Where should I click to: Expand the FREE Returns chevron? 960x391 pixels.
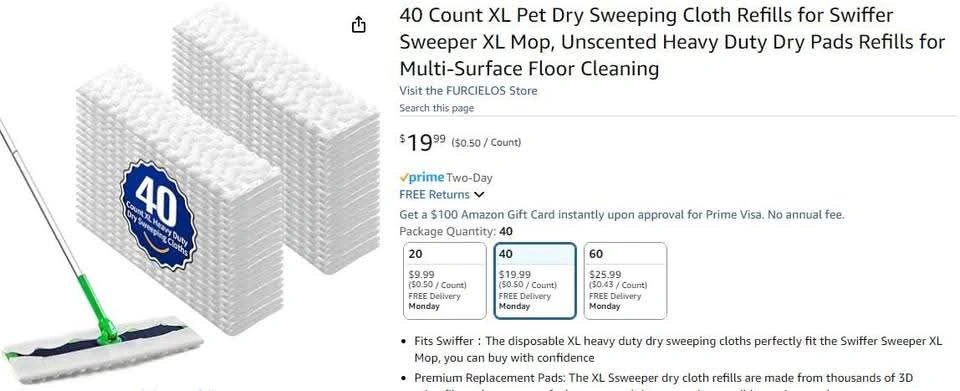click(x=479, y=195)
